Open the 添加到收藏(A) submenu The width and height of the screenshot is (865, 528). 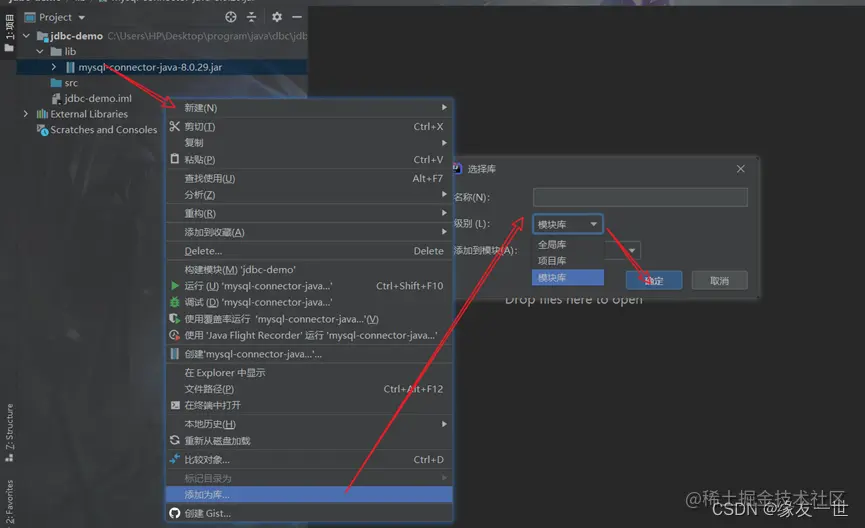pos(309,232)
